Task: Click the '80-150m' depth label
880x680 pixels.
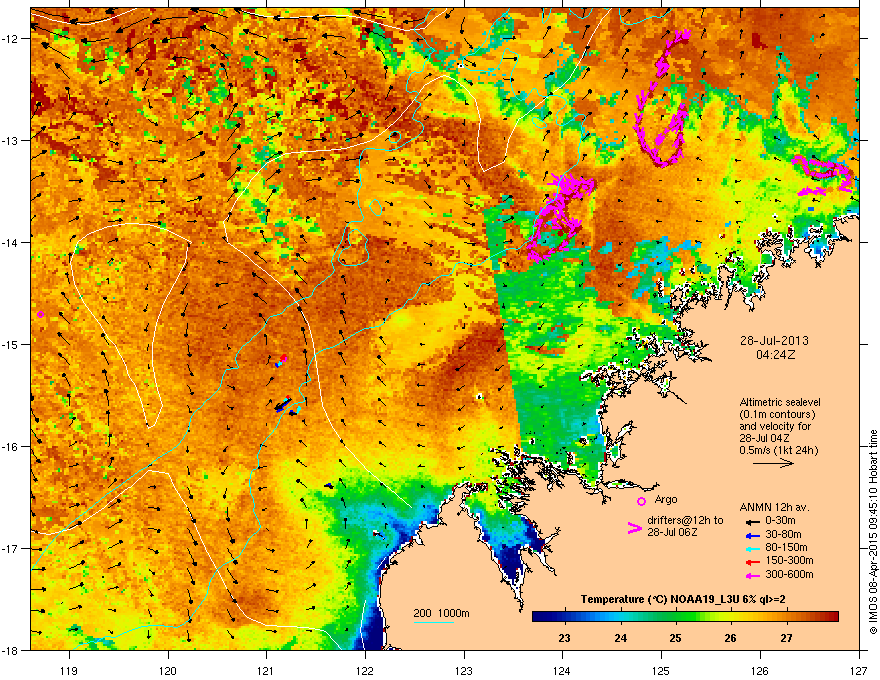Action: point(786,547)
